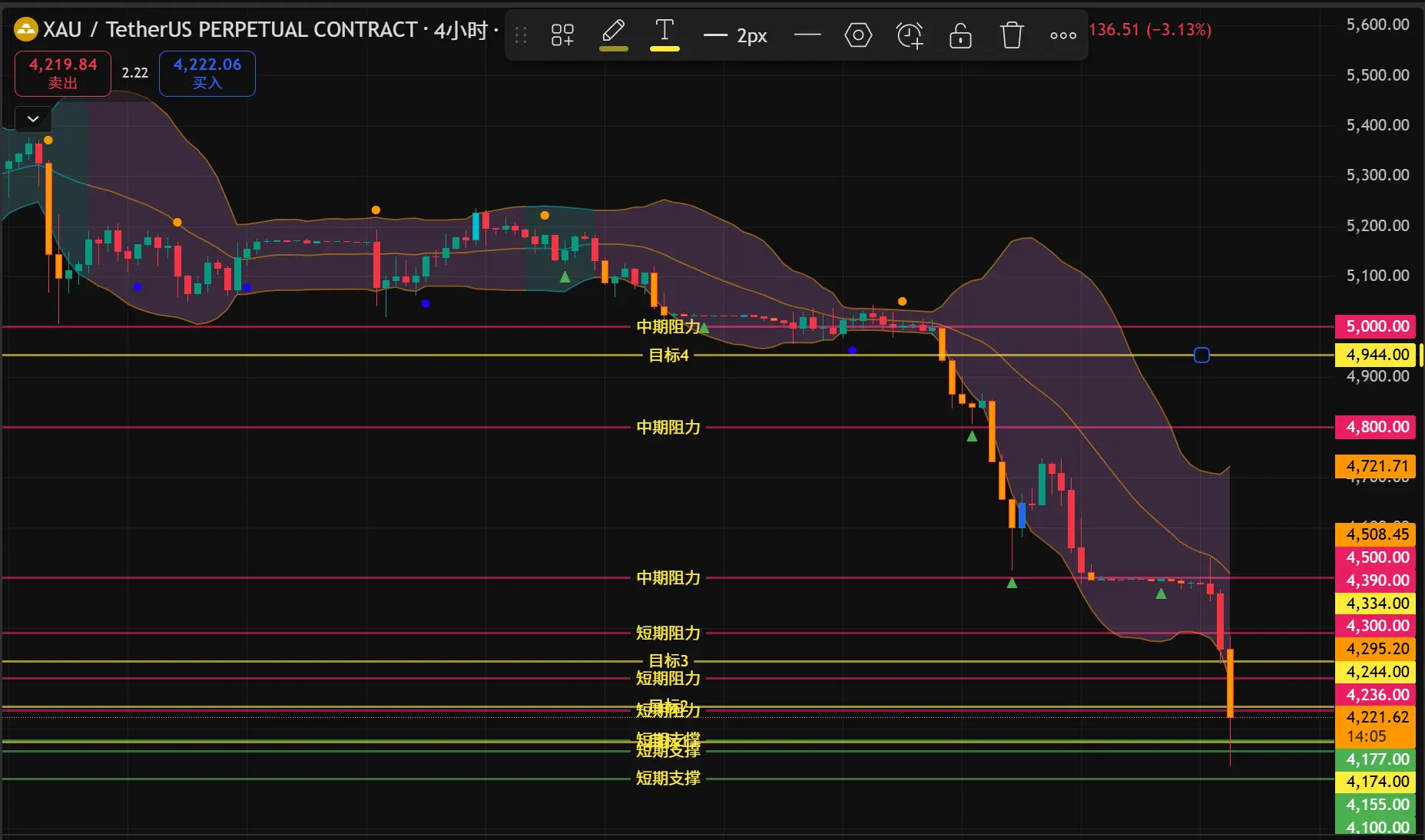Select 中期阻力 label on the 4,500.00 line
Screen dimensions: 1425x840
pos(668,578)
